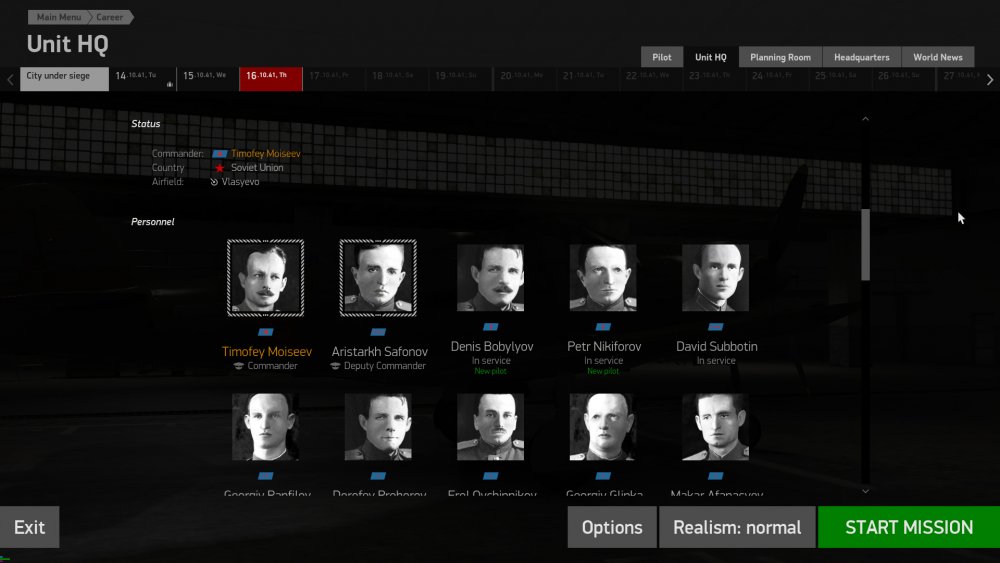The width and height of the screenshot is (1000, 563).
Task: Return to Main Menu via breadcrumb
Action: (x=59, y=17)
